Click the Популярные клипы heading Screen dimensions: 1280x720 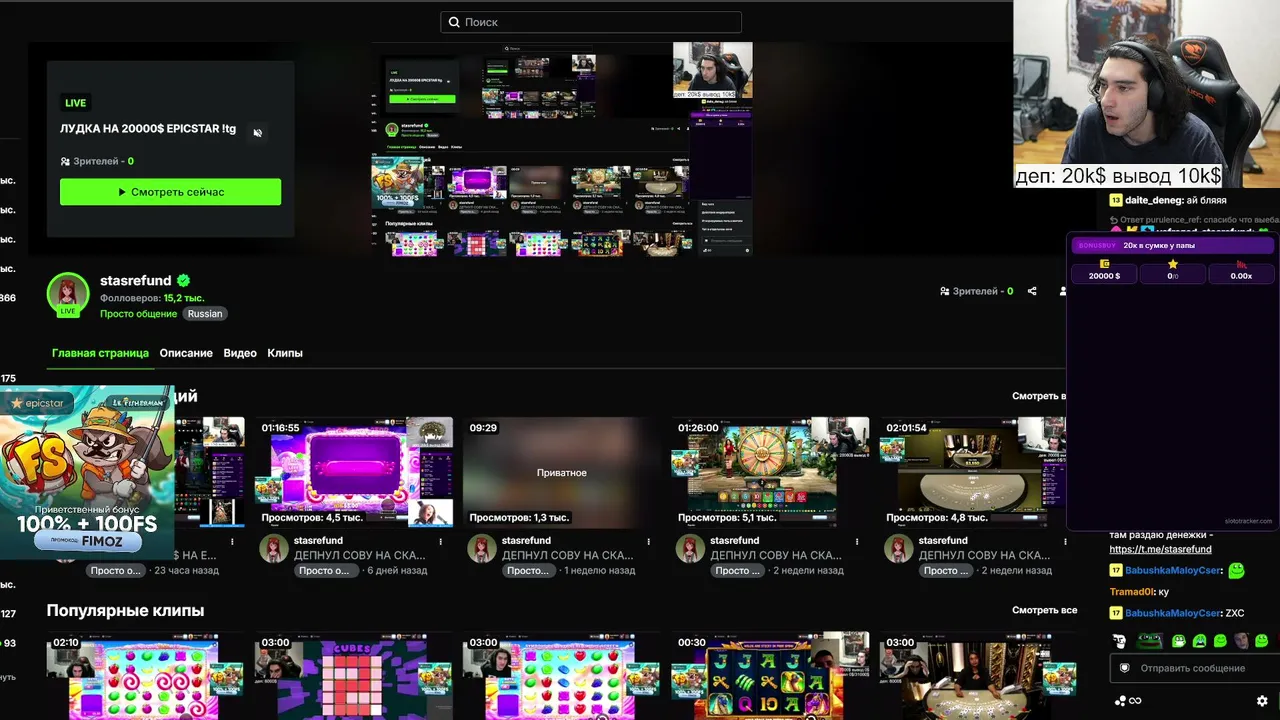pos(125,610)
